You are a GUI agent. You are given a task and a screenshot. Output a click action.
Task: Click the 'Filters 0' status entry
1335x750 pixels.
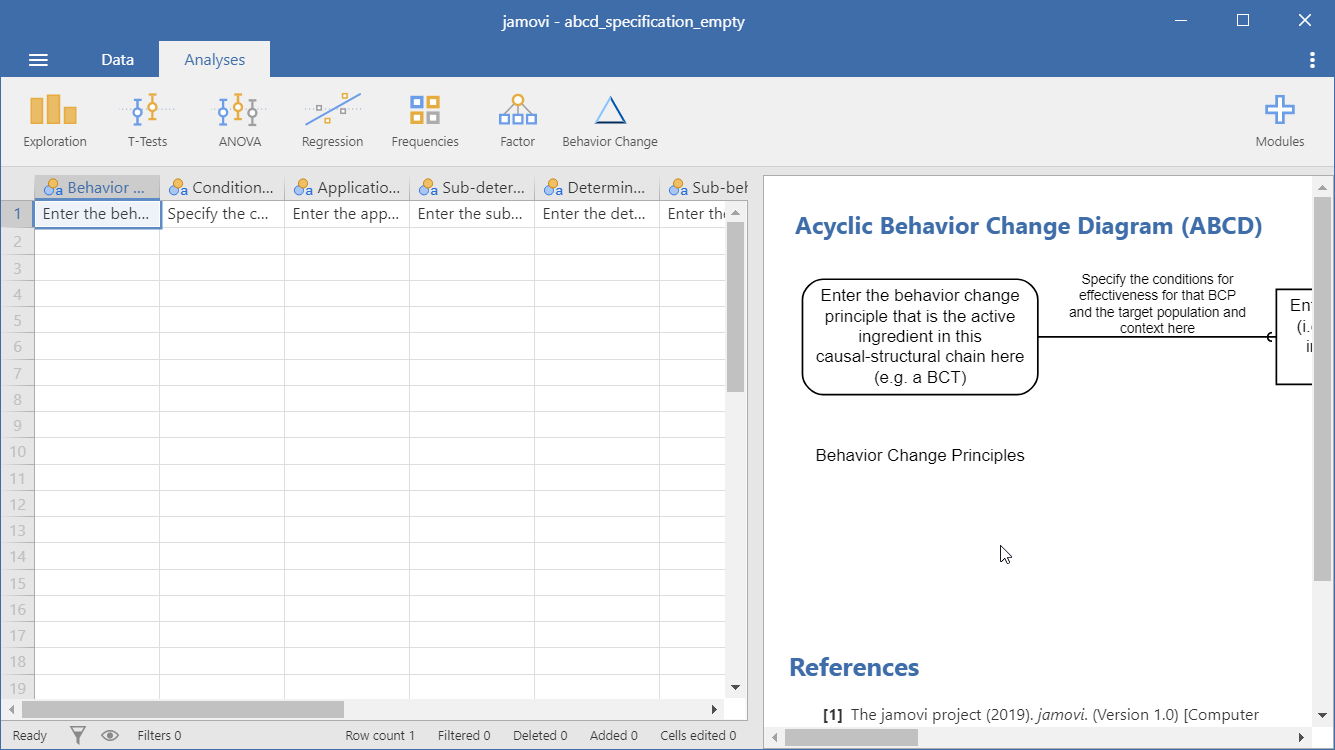click(159, 736)
